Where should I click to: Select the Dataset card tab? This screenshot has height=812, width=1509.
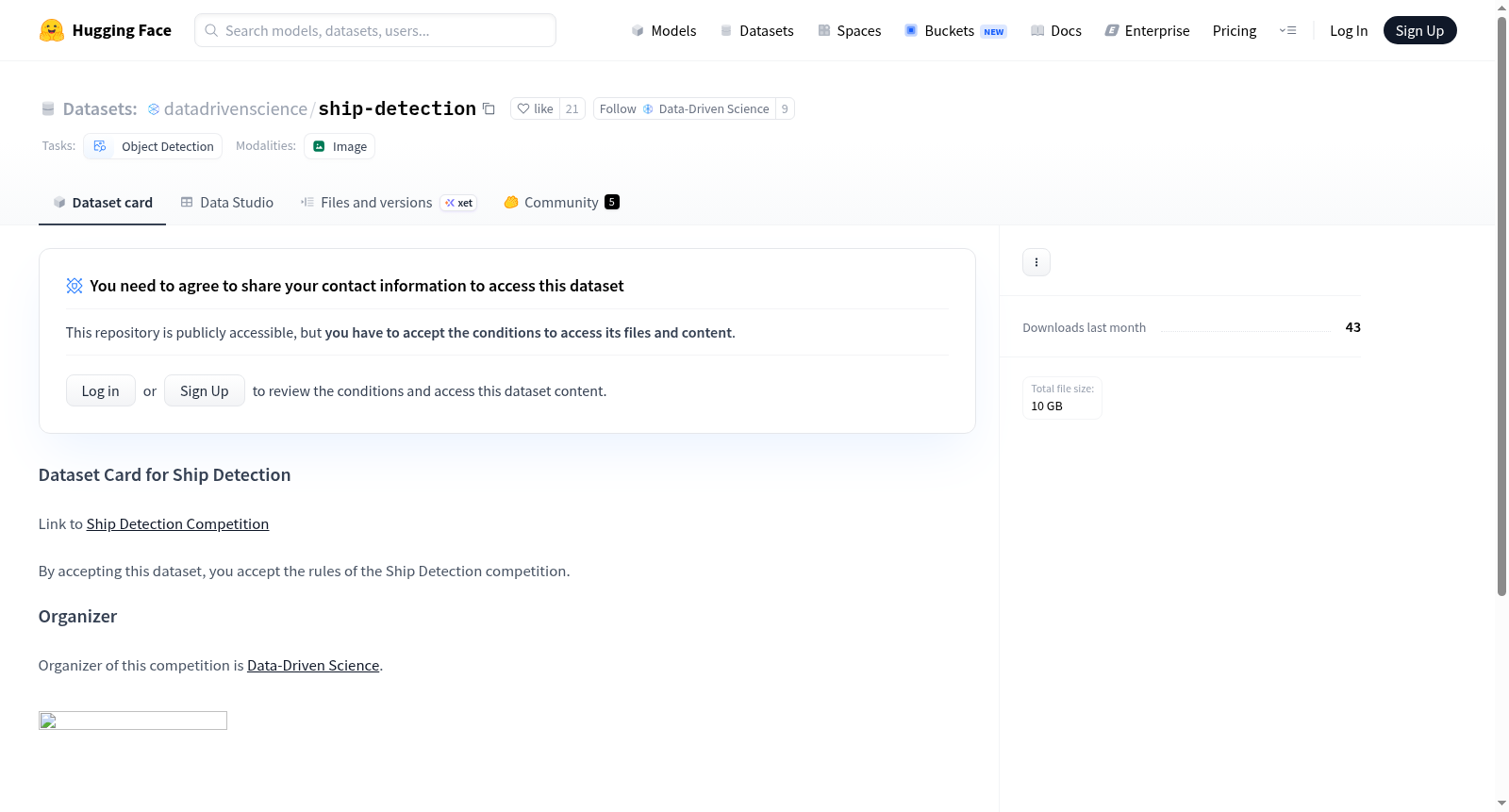click(x=102, y=203)
